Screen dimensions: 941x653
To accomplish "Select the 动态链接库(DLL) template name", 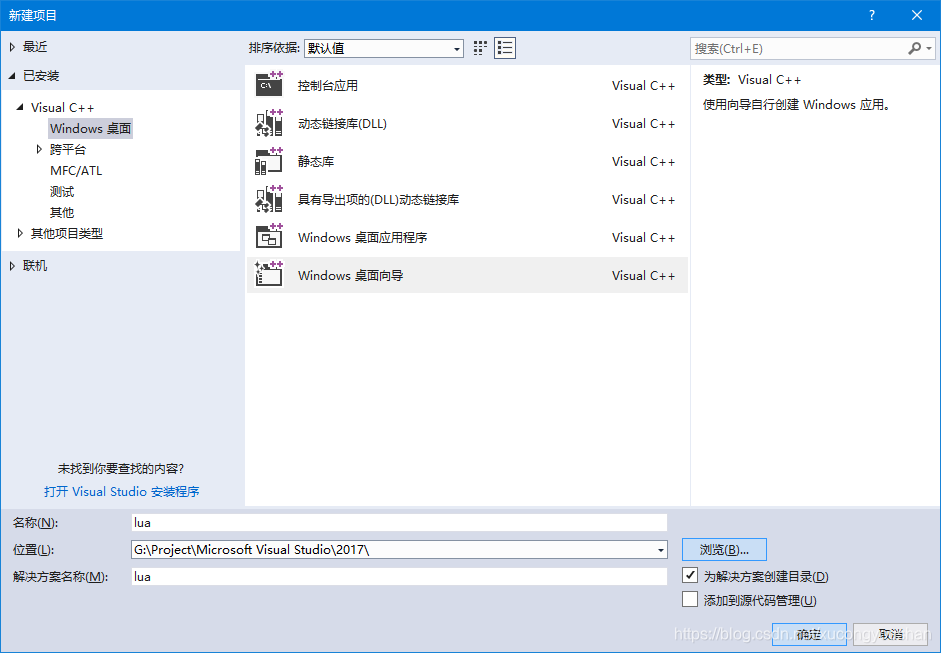I will [x=342, y=124].
